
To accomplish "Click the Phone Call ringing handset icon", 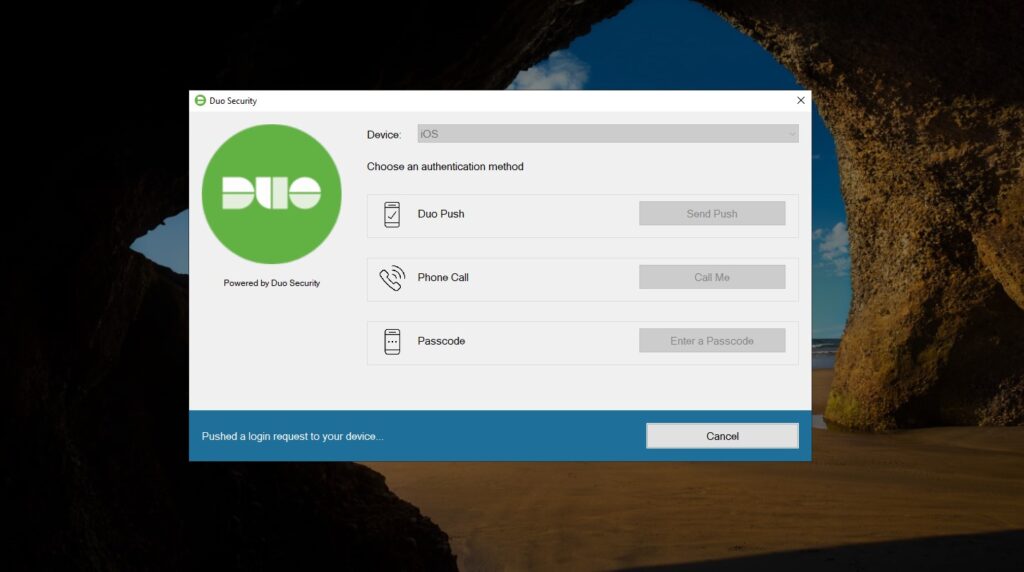I will click(x=392, y=278).
